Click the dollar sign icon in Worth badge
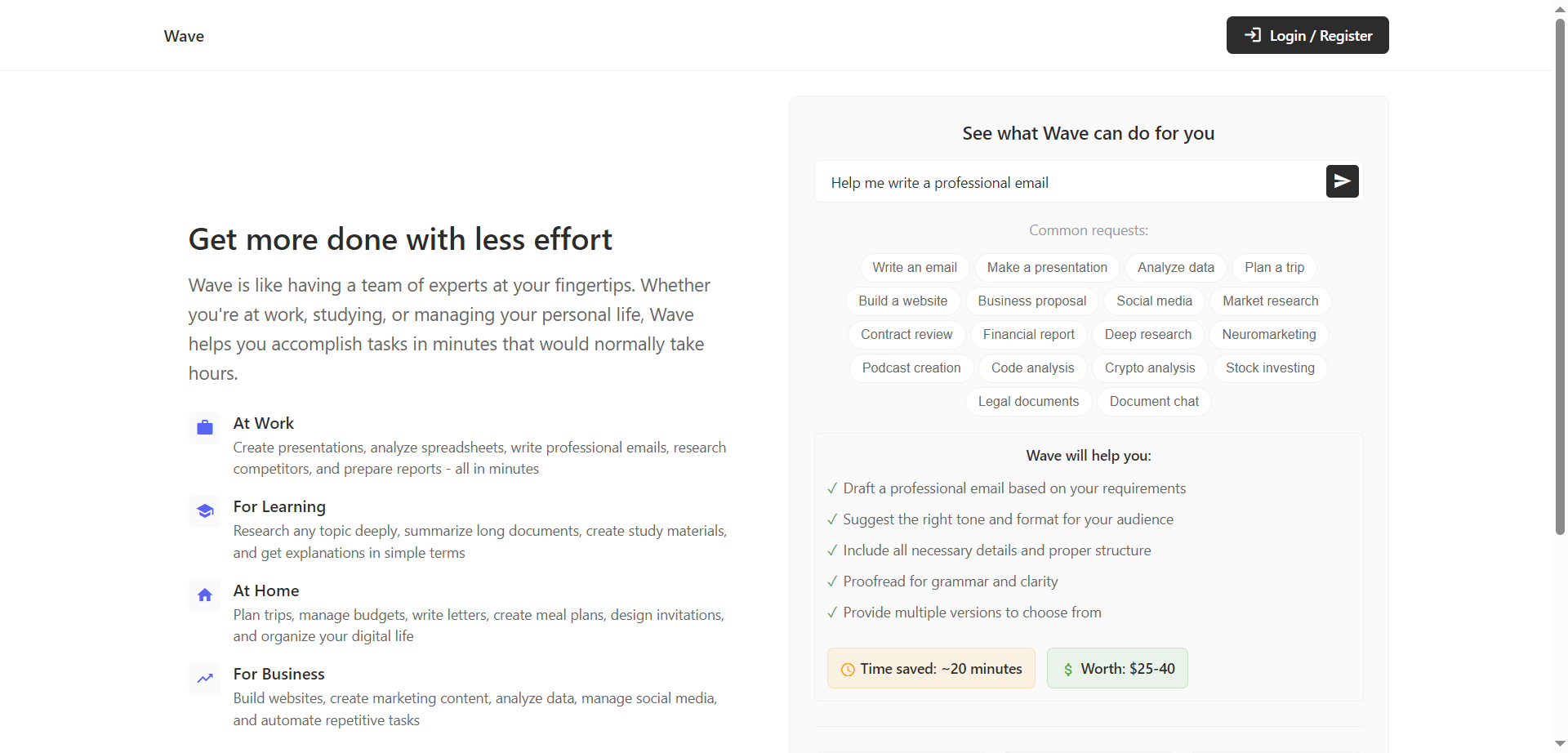Image resolution: width=1568 pixels, height=753 pixels. click(x=1068, y=670)
